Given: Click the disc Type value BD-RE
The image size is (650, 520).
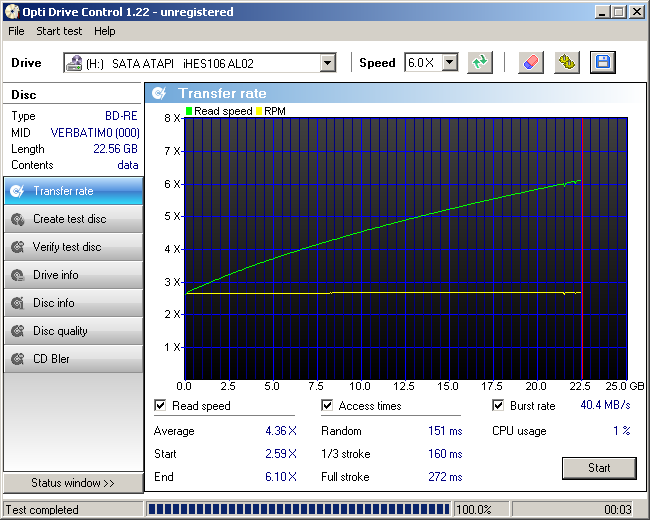Looking at the screenshot, I should click(x=121, y=116).
